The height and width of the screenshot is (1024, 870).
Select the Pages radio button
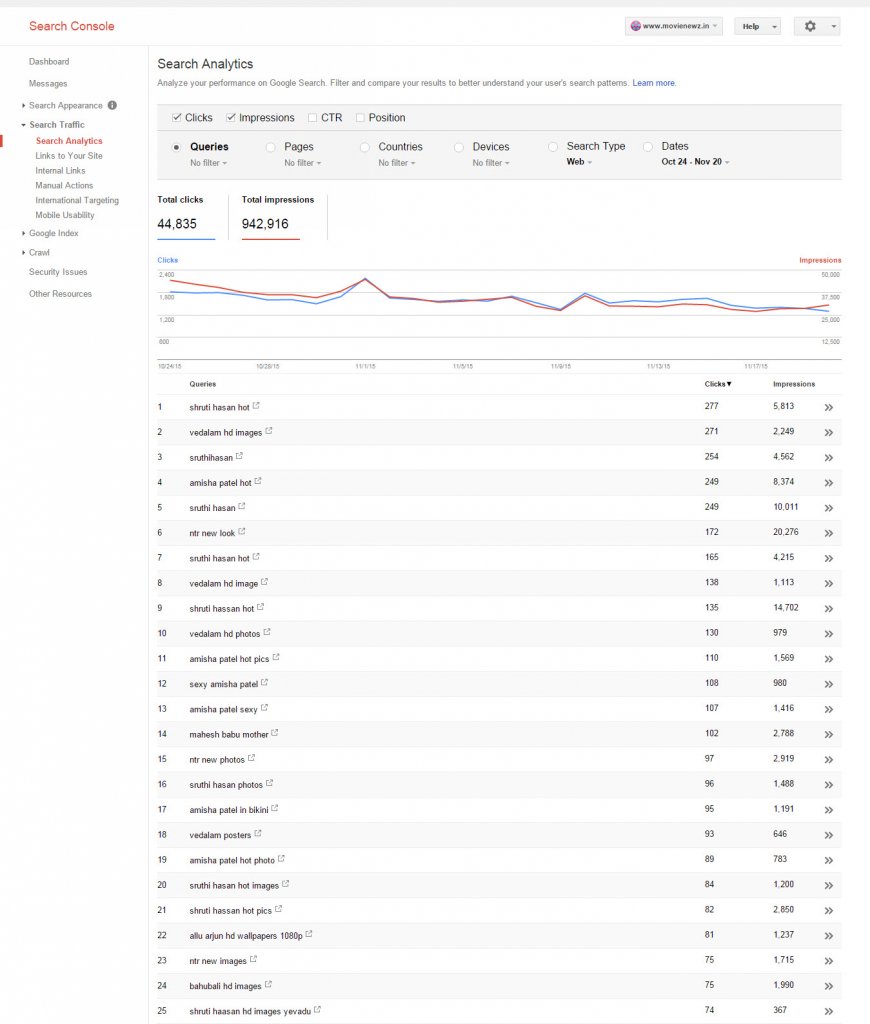point(270,147)
